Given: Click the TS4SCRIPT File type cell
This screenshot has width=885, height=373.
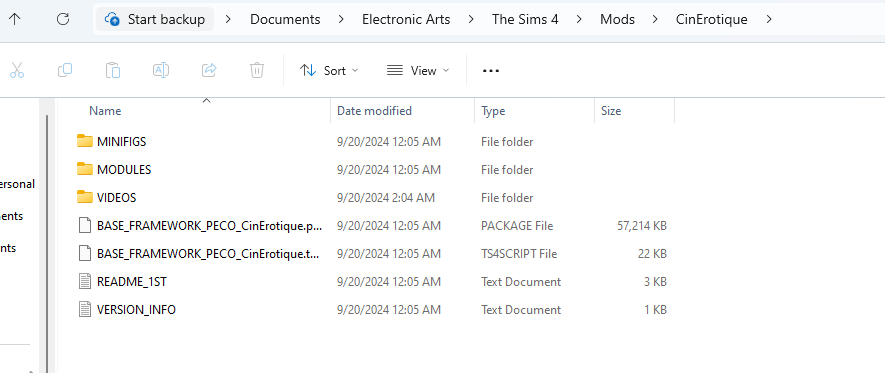Looking at the screenshot, I should [x=519, y=254].
